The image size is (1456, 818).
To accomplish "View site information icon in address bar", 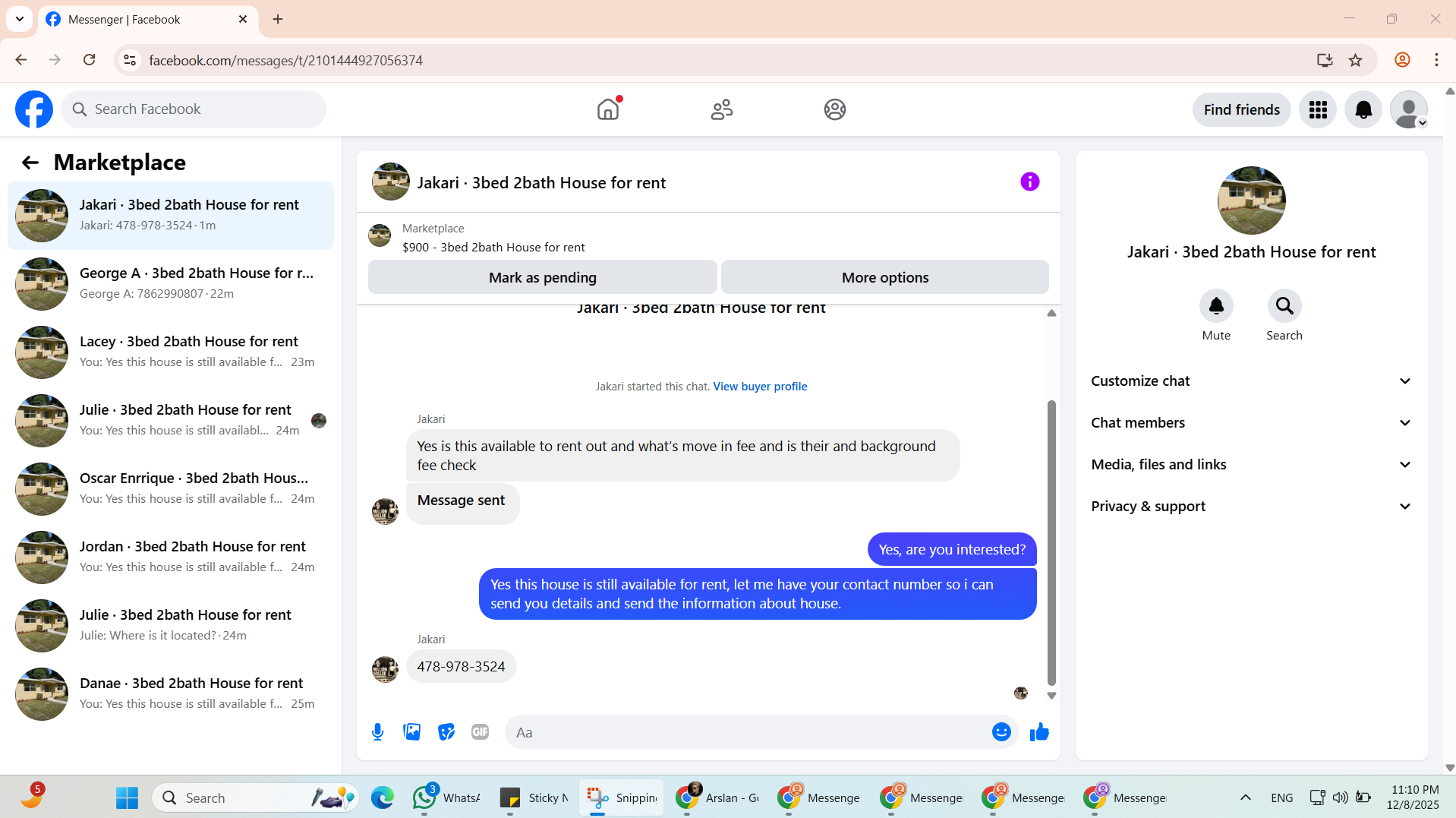I will pos(130,60).
